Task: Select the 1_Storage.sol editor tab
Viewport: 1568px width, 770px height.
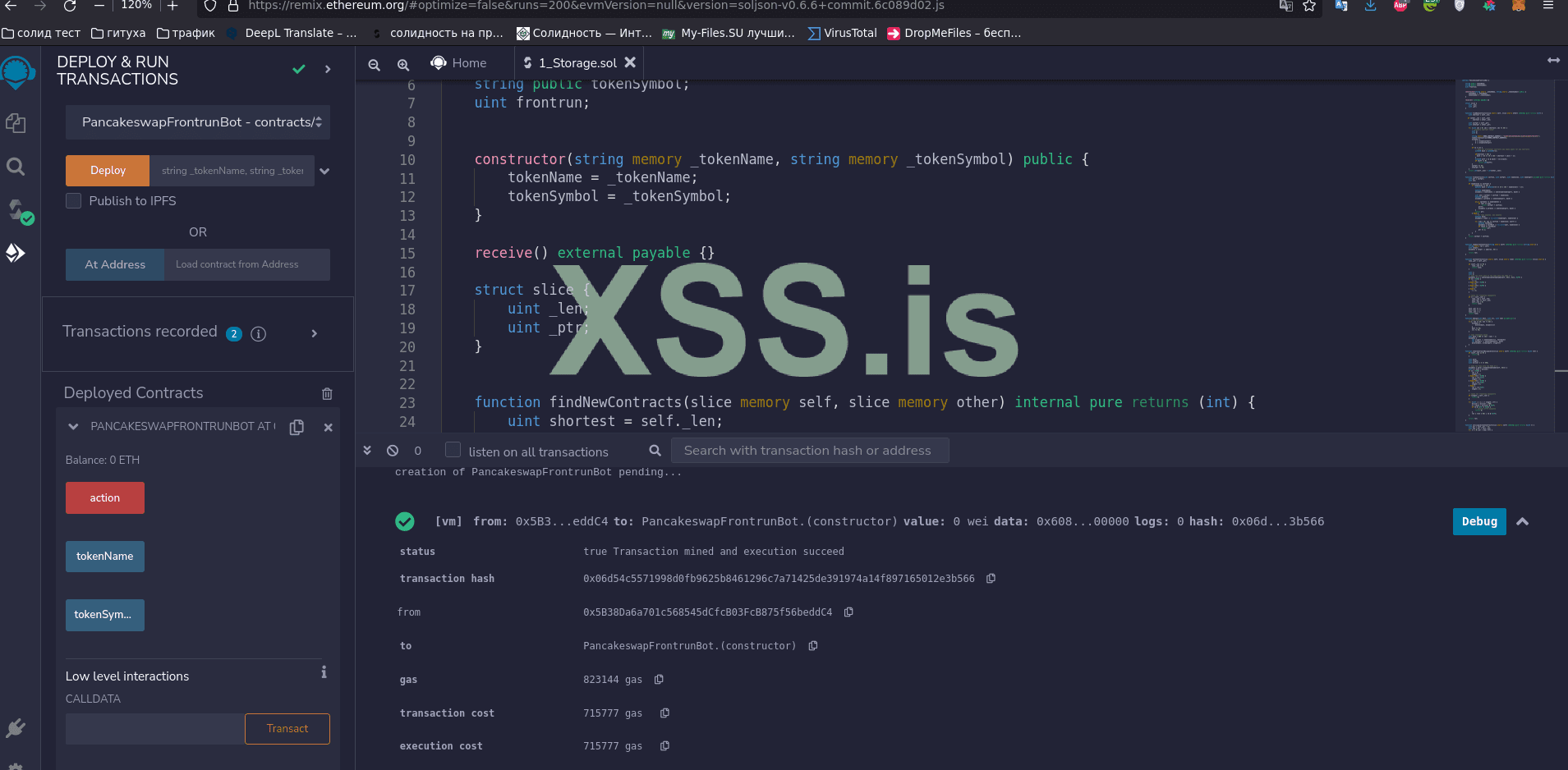Action: [x=577, y=63]
